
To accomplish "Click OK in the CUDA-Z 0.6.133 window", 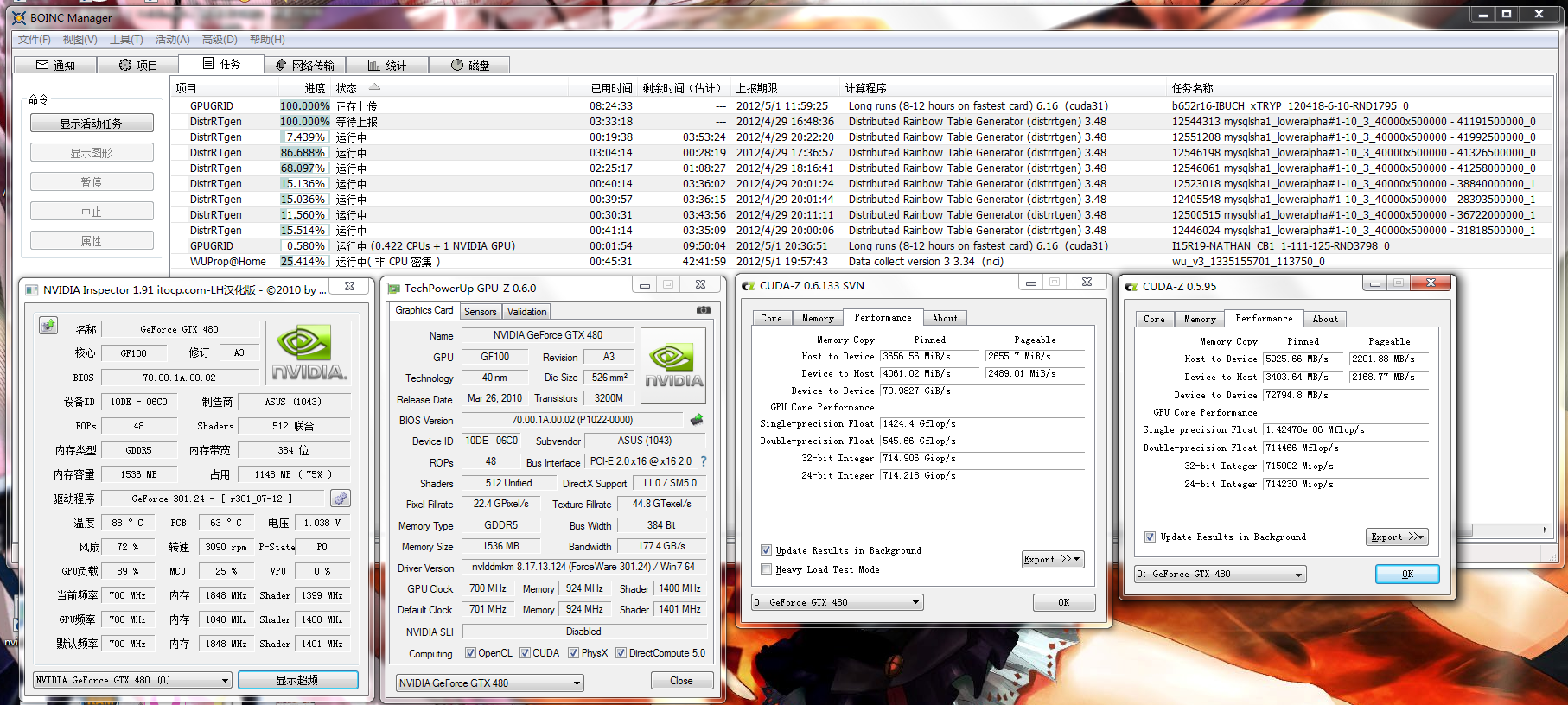I will tap(1064, 602).
